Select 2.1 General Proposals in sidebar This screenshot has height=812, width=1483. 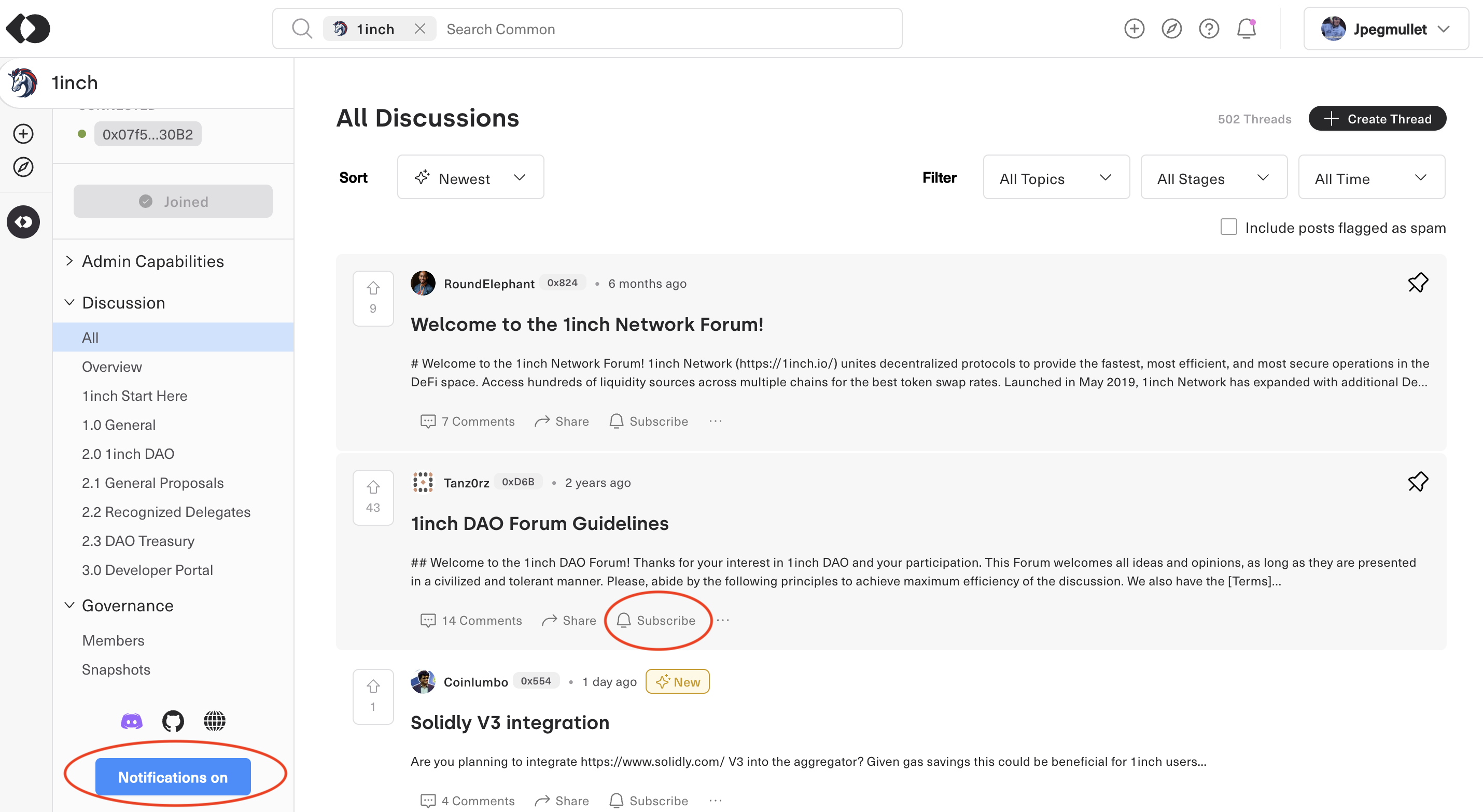(x=152, y=483)
